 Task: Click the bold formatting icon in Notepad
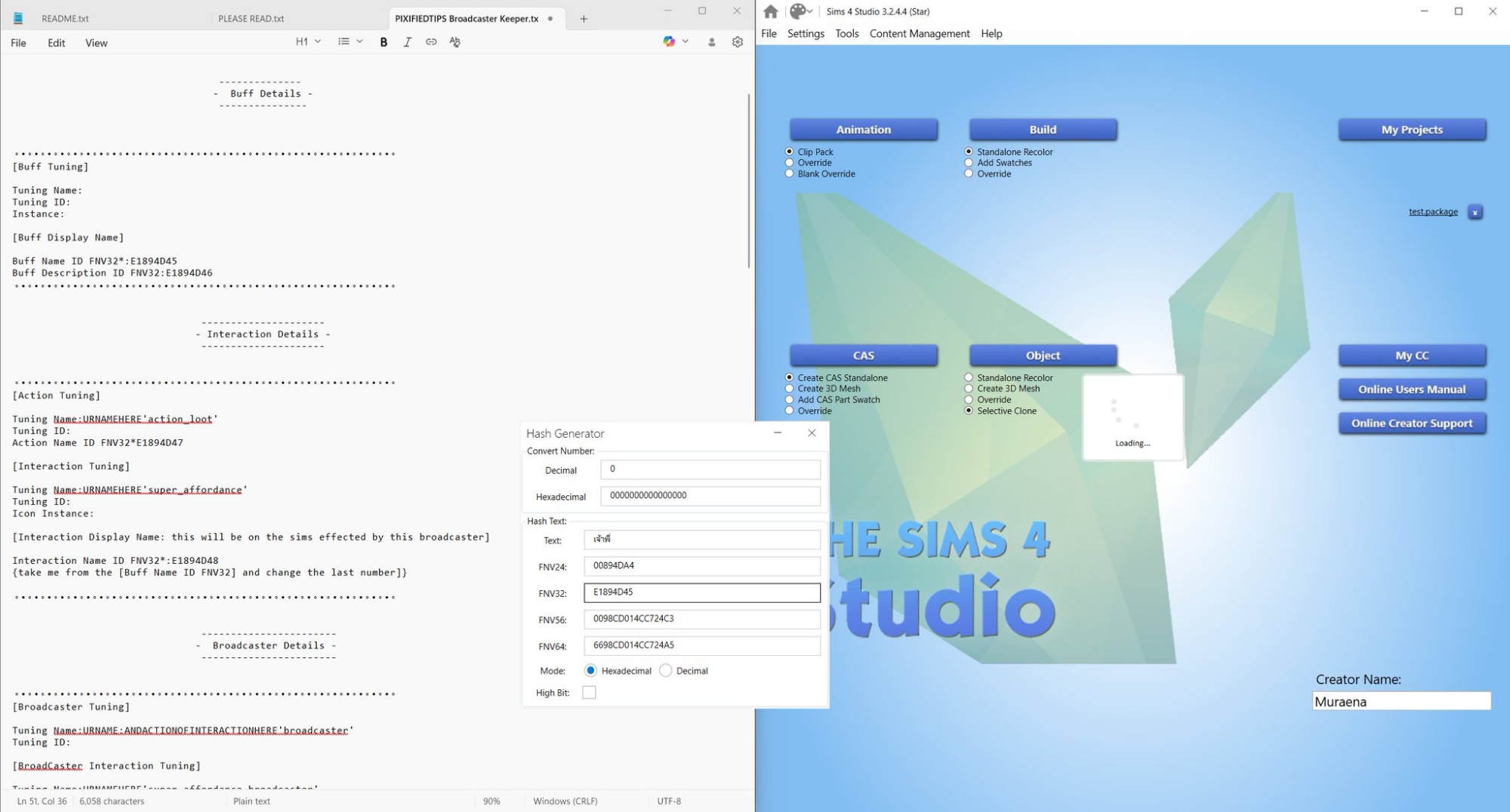tap(384, 42)
